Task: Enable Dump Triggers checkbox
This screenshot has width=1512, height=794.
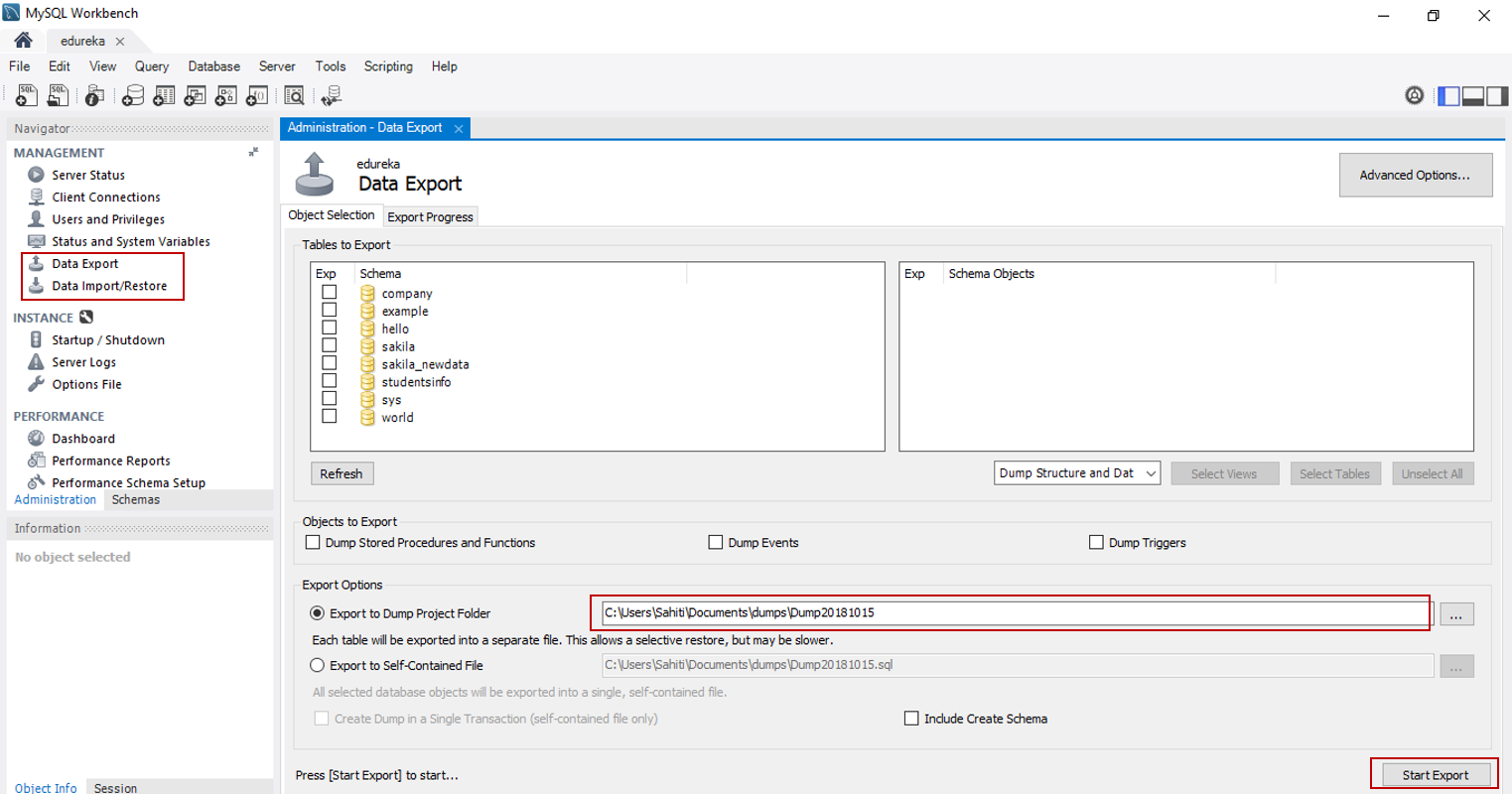Action: click(x=1096, y=542)
